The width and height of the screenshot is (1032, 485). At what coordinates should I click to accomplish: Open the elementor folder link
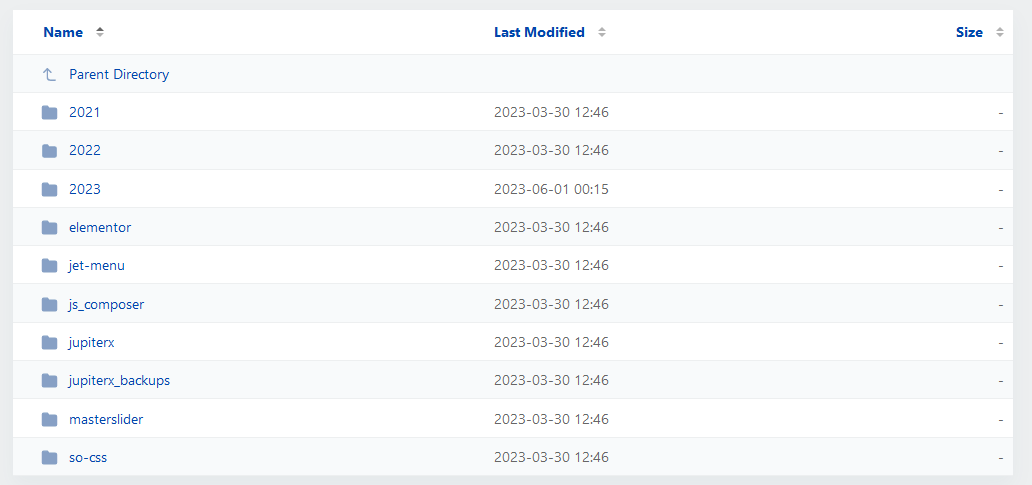click(100, 228)
